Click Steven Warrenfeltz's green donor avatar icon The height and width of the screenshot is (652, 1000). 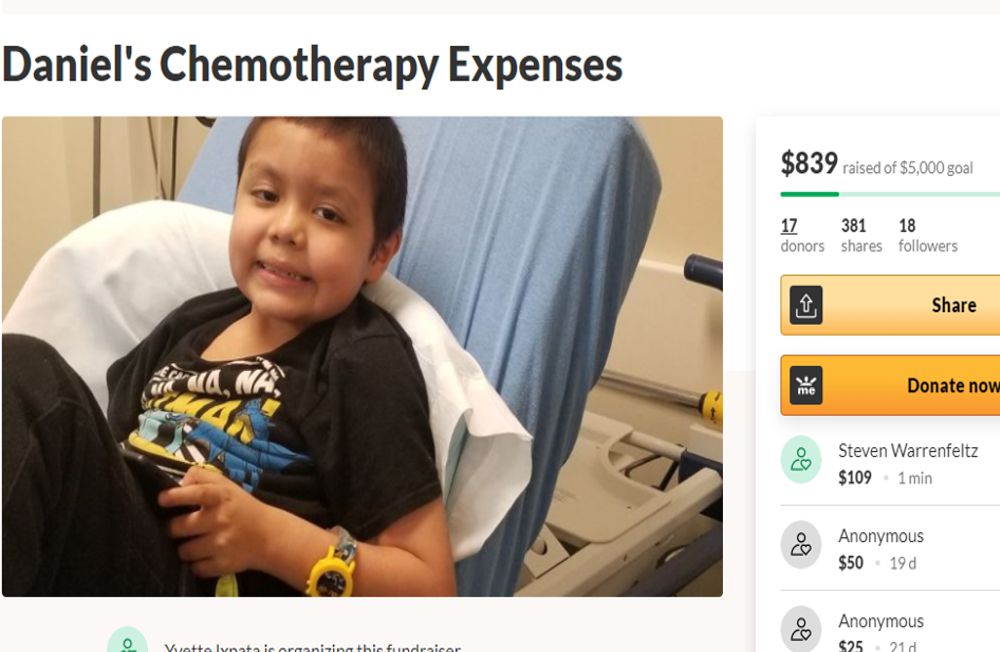pyautogui.click(x=801, y=459)
